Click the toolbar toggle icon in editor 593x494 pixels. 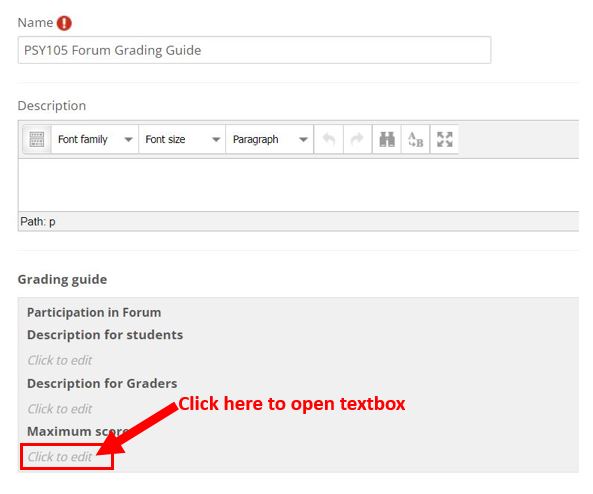37,140
